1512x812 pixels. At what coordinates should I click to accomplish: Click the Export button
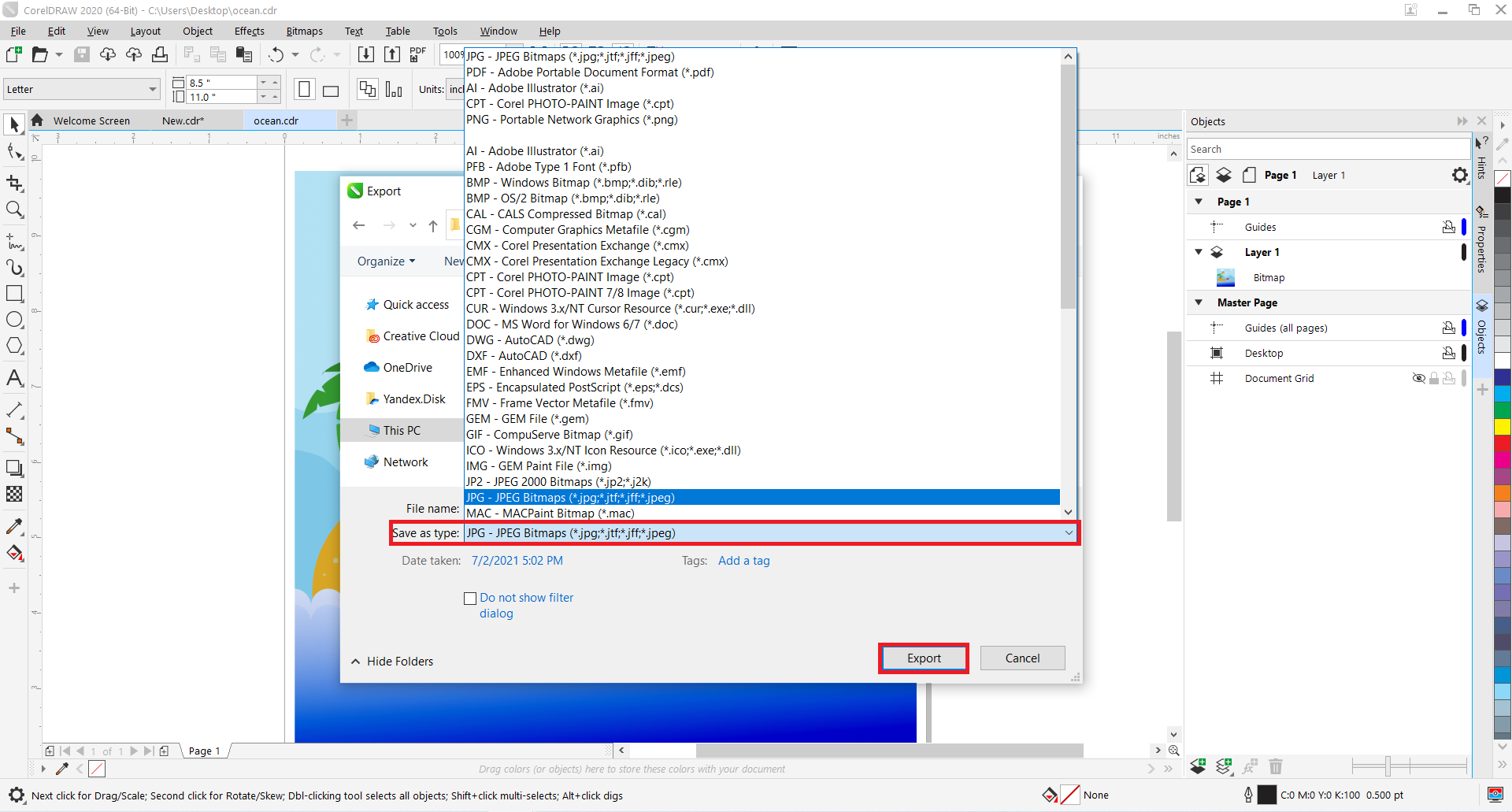coord(923,658)
